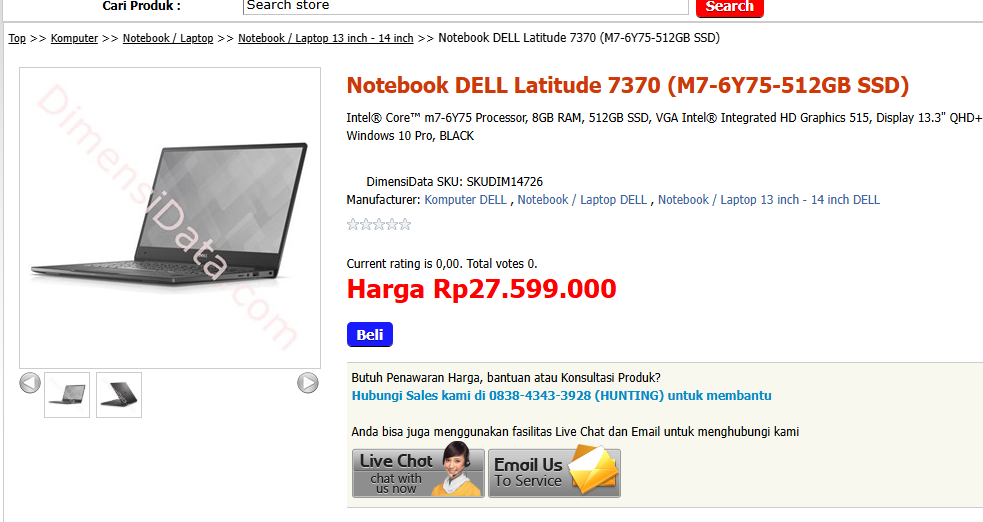Rate product with fifth star

tap(405, 224)
